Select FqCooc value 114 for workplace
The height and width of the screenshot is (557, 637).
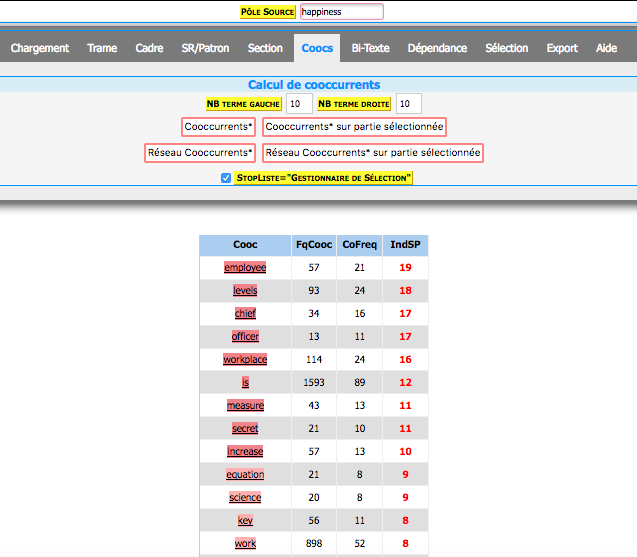pyautogui.click(x=314, y=359)
